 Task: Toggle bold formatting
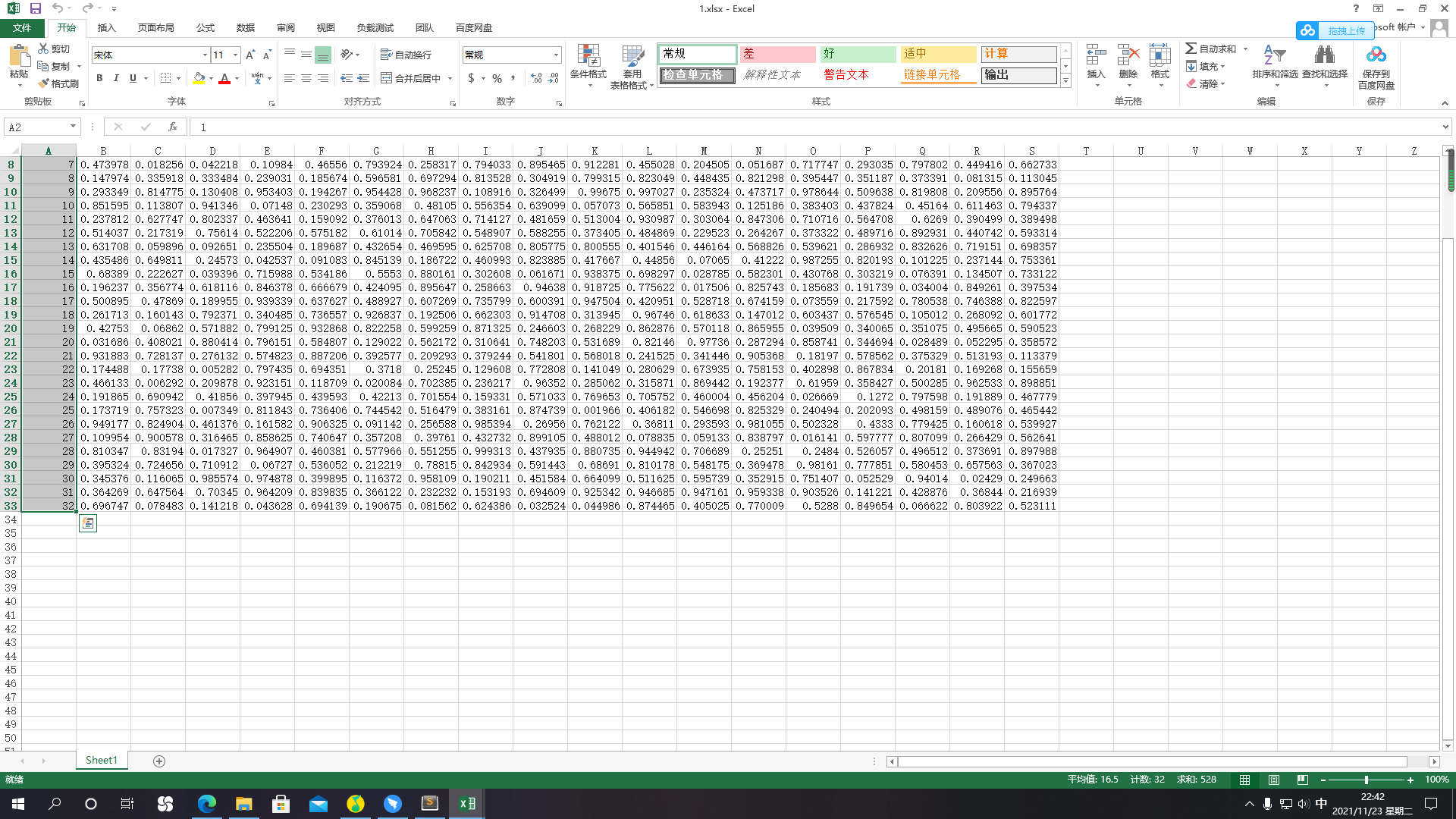[99, 78]
